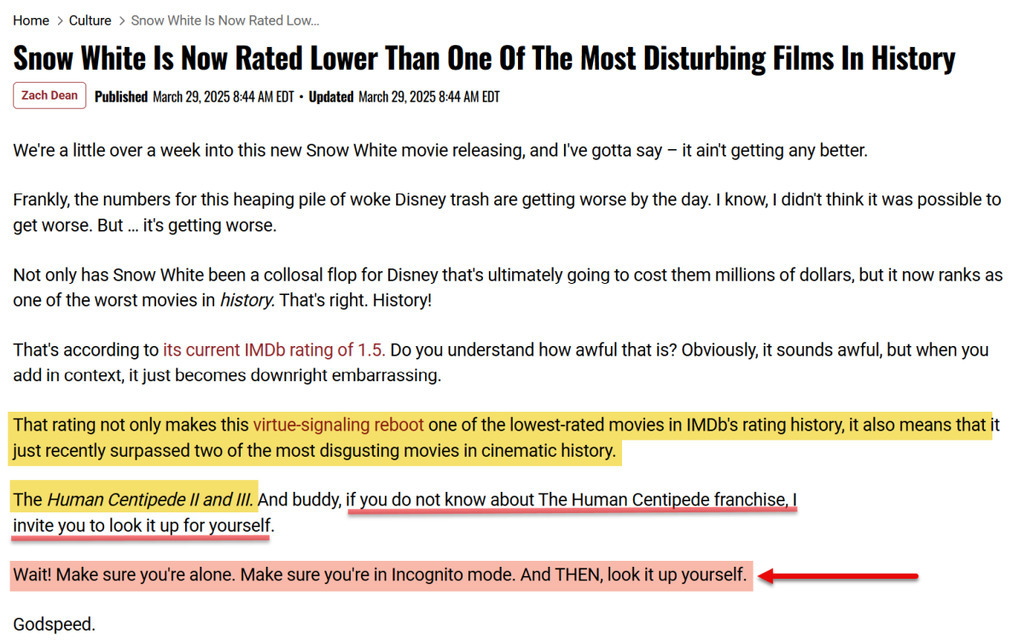Click the 'Godspeed.' closing line
1024x641 pixels.
[54, 625]
